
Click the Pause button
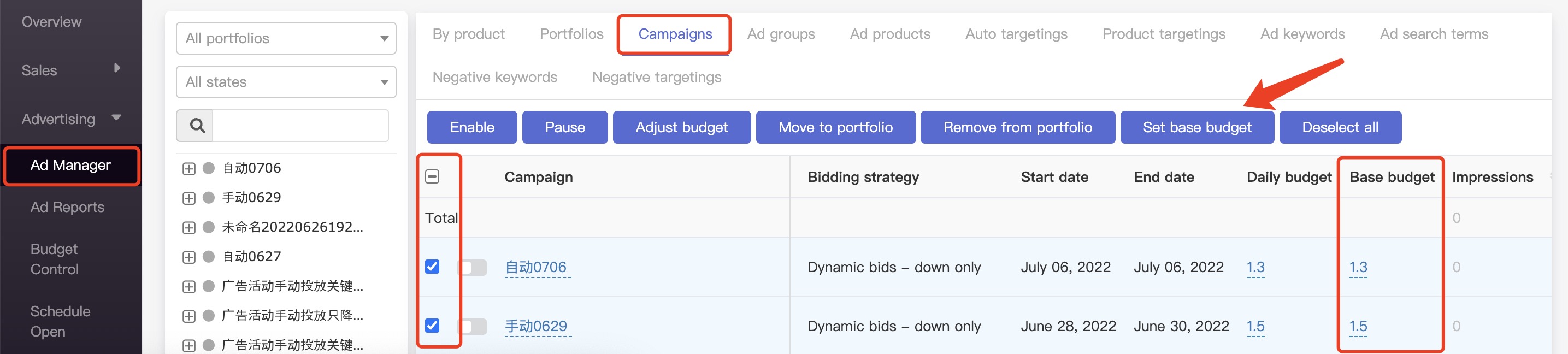[x=565, y=127]
